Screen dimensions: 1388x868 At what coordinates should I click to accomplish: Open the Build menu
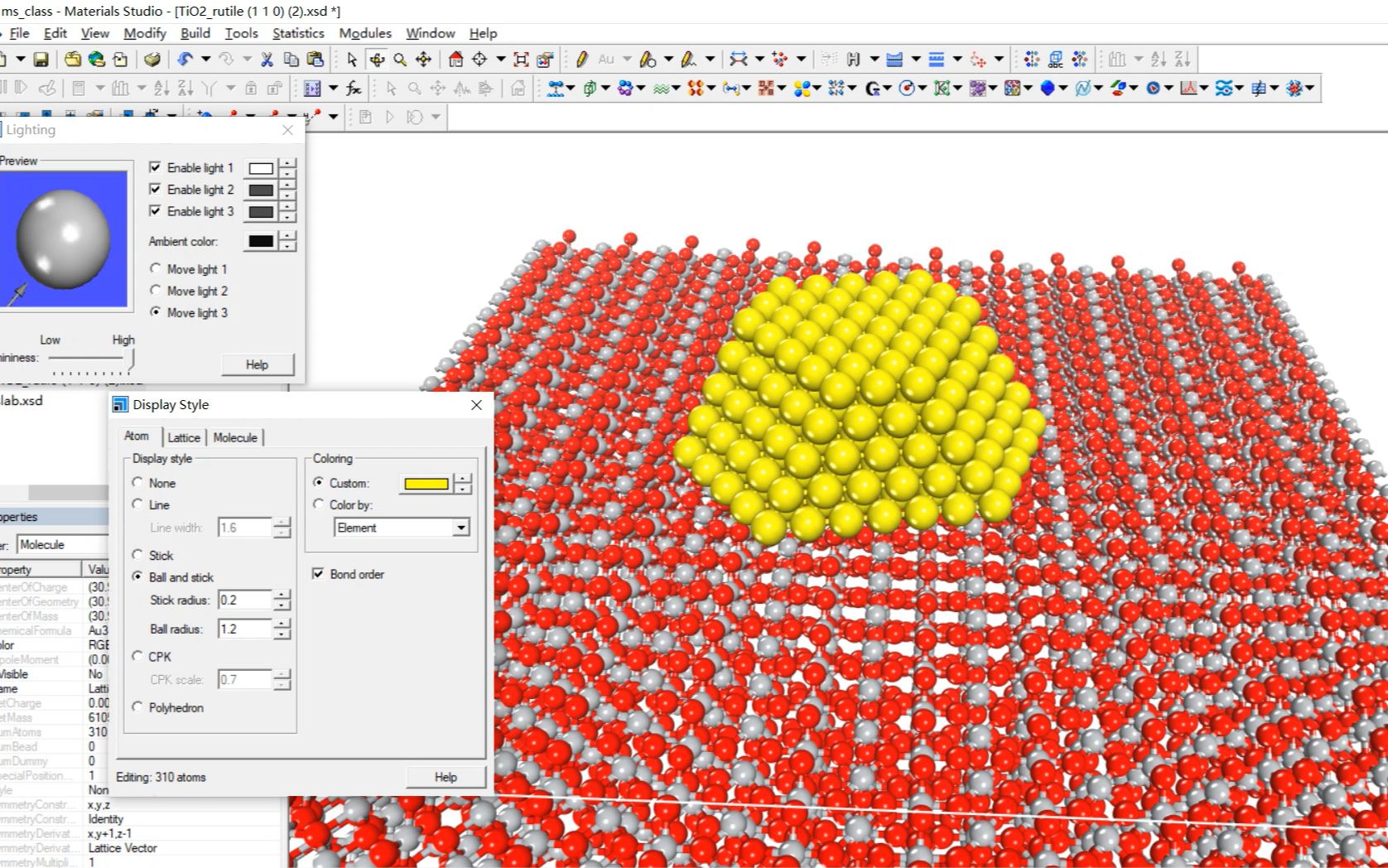point(195,33)
